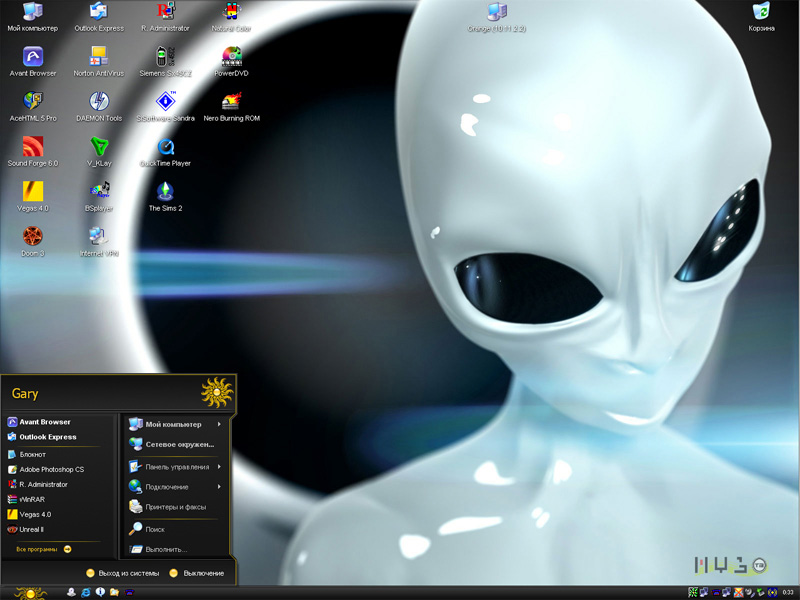
Task: Select Adobe Photoshop CS in Start menu
Action: coord(51,469)
